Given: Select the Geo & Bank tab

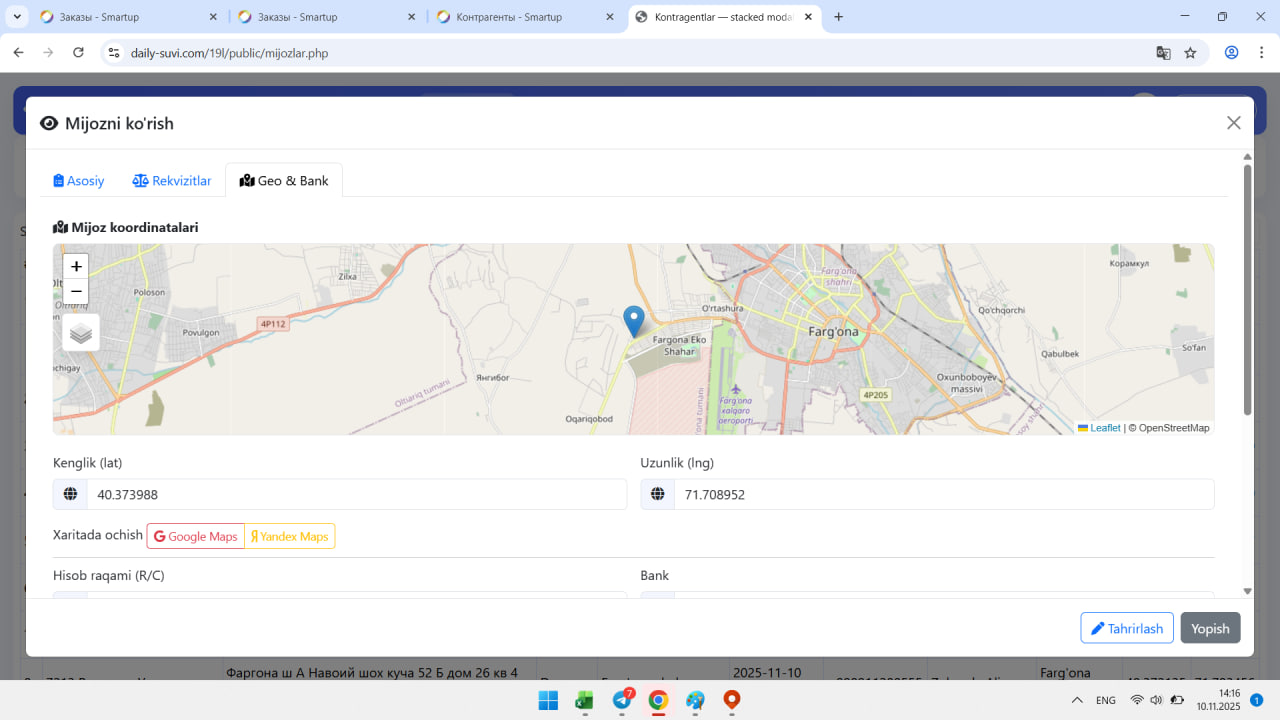Looking at the screenshot, I should (284, 181).
